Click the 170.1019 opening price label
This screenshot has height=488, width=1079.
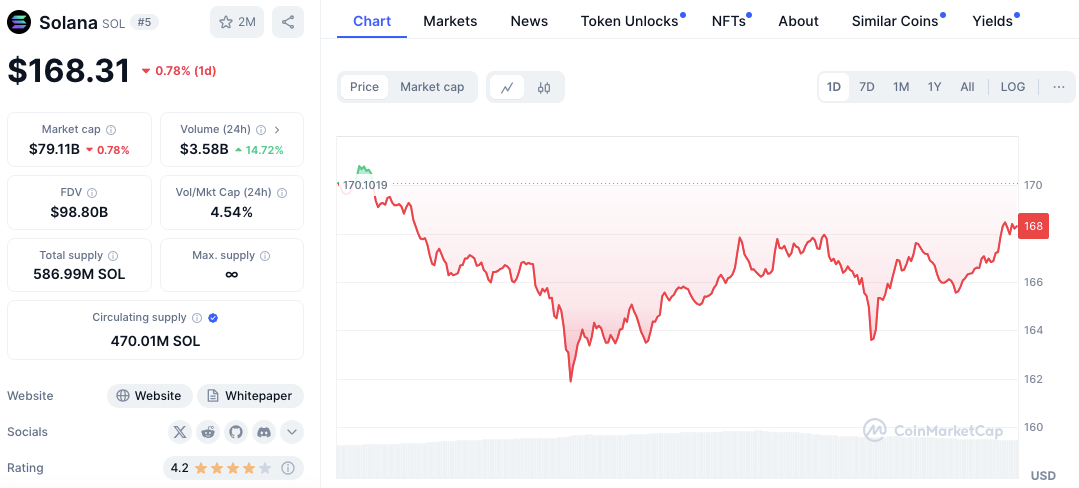coord(365,184)
